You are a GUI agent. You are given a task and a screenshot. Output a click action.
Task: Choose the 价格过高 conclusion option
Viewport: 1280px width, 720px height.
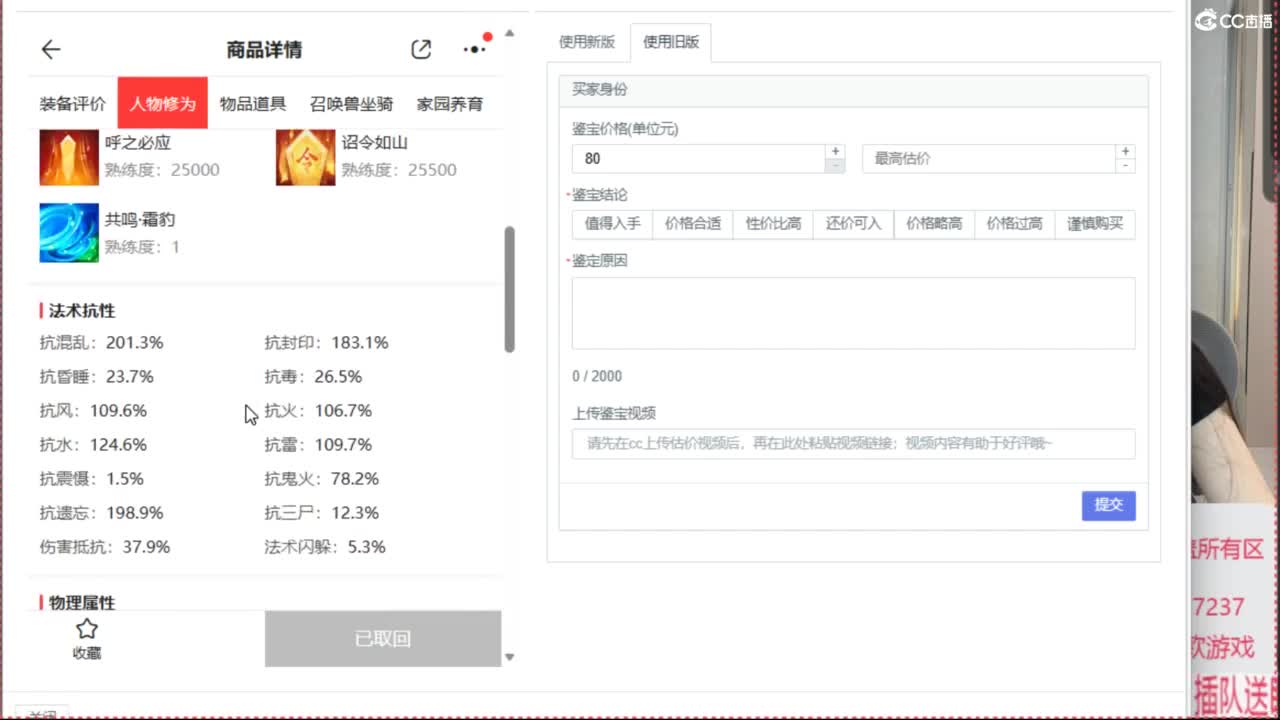(1015, 224)
